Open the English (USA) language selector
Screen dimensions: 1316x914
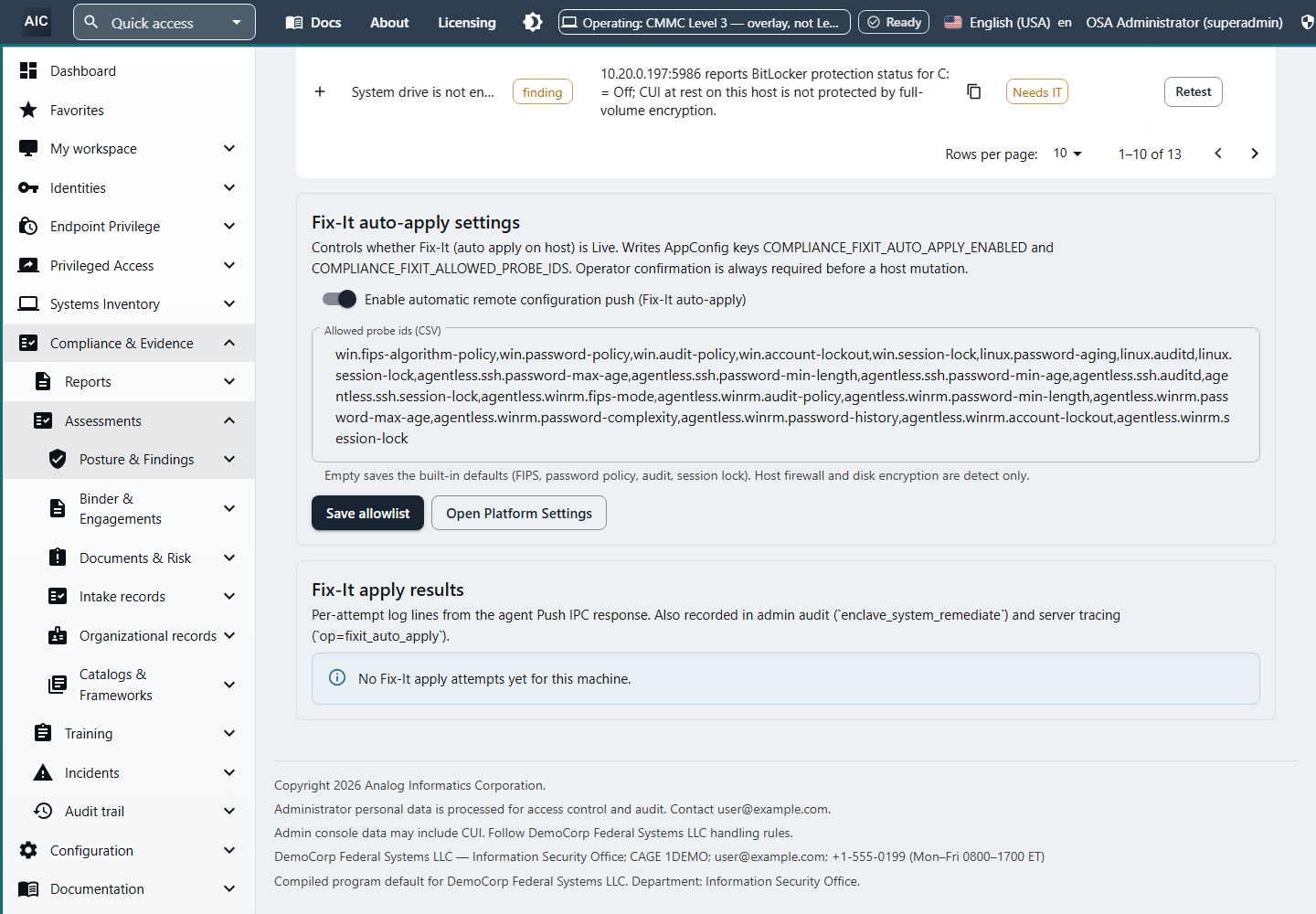point(1008,22)
